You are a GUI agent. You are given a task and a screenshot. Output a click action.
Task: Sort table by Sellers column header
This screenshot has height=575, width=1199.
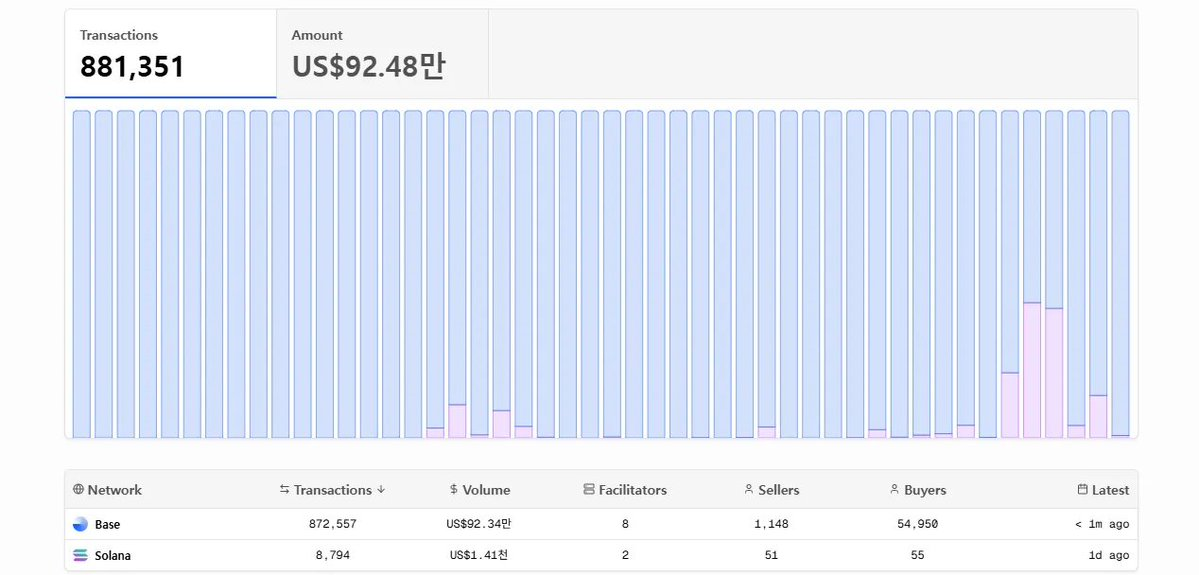[x=778, y=490]
